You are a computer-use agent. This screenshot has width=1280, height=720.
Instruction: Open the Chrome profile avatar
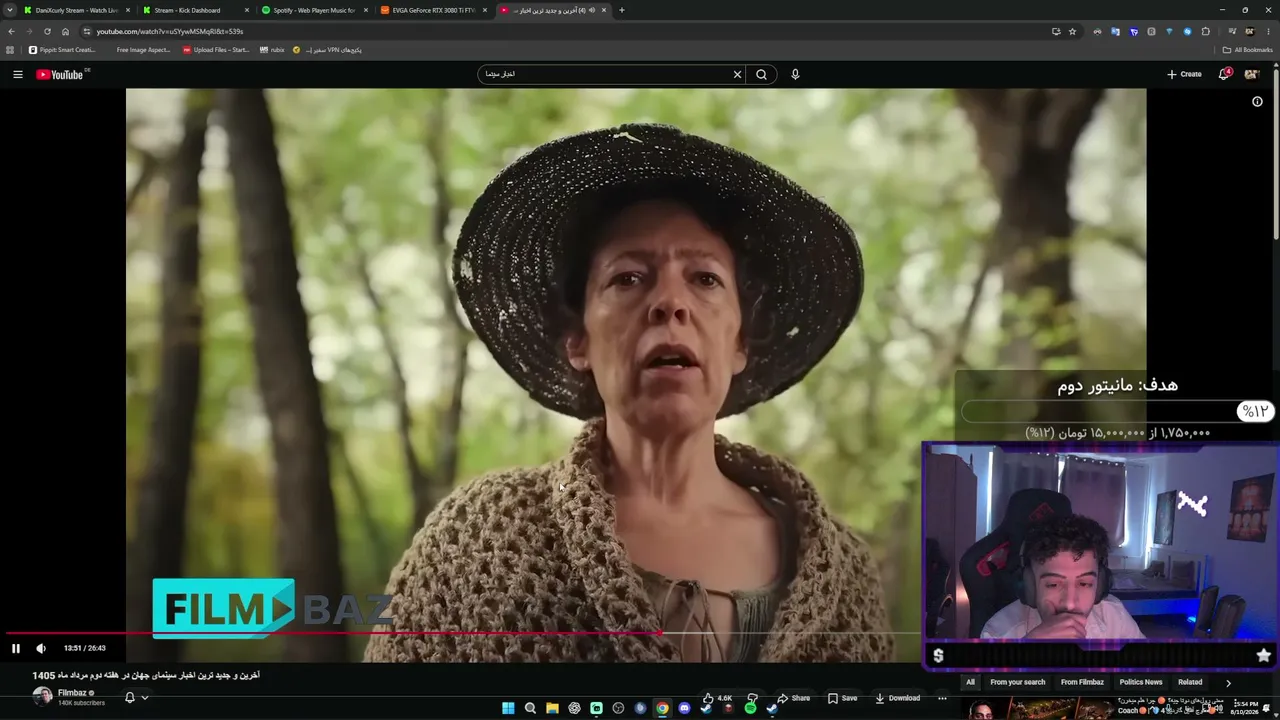[x=1249, y=31]
